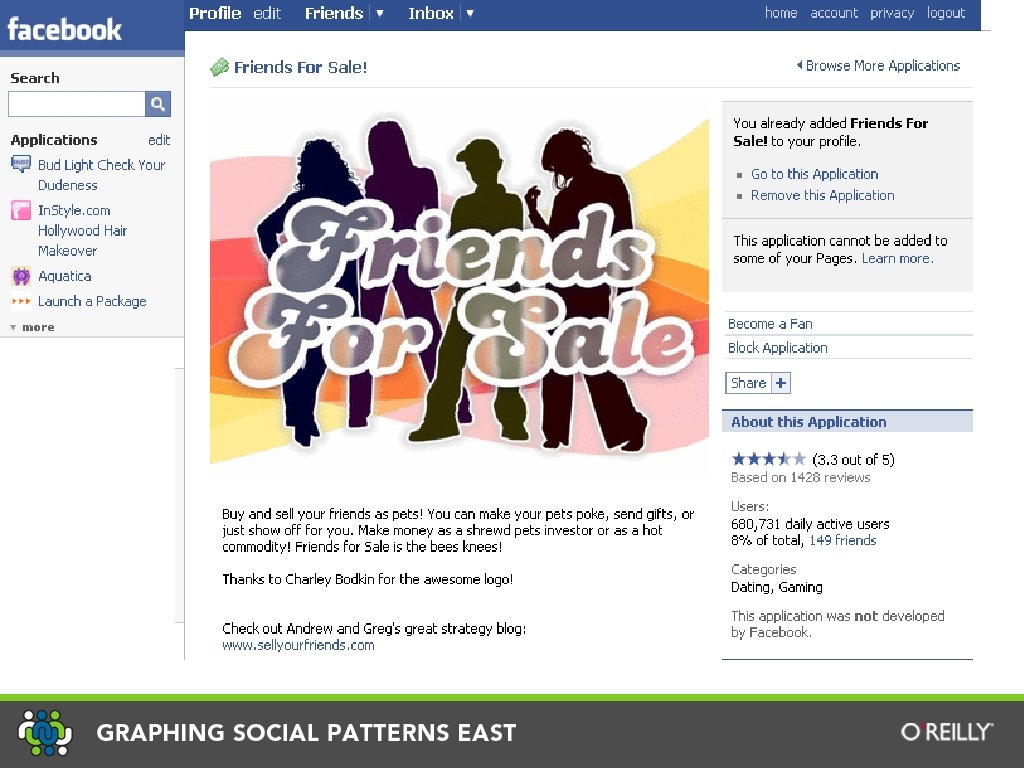Open the Aquatica application link

tap(65, 276)
